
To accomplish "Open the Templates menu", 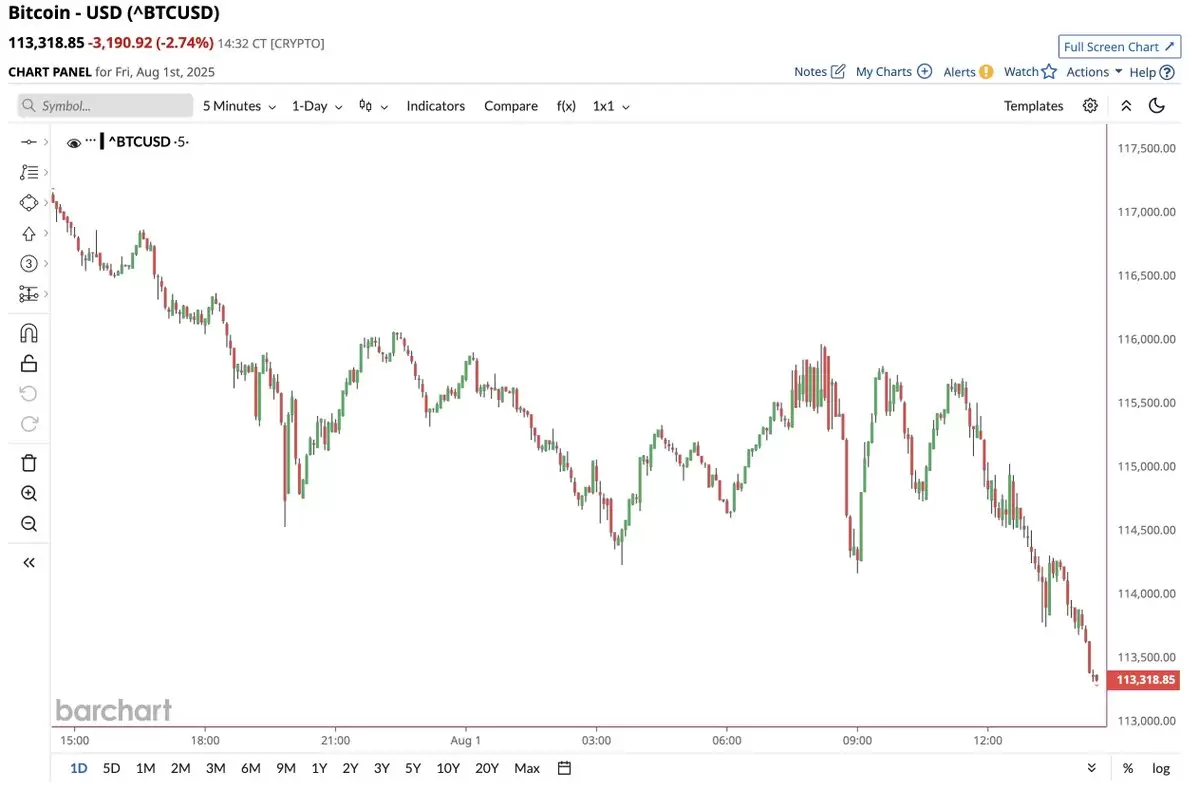I will 1033,106.
